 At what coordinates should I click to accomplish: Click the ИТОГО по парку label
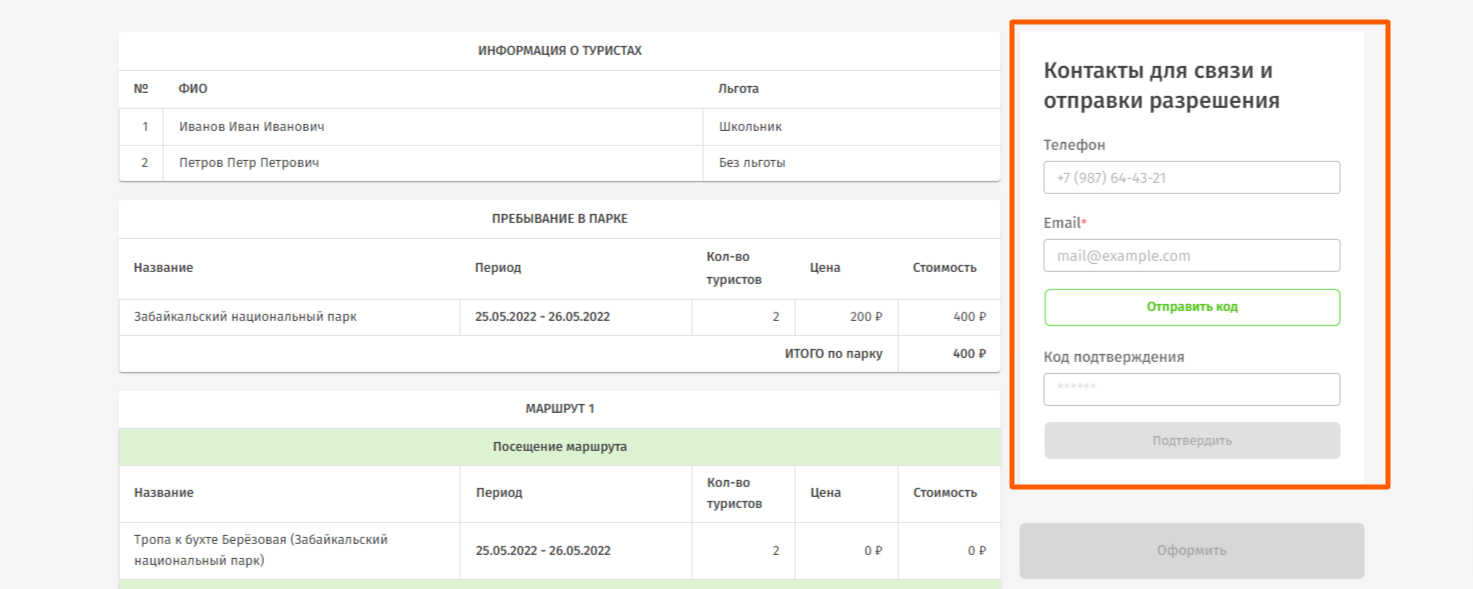(833, 354)
